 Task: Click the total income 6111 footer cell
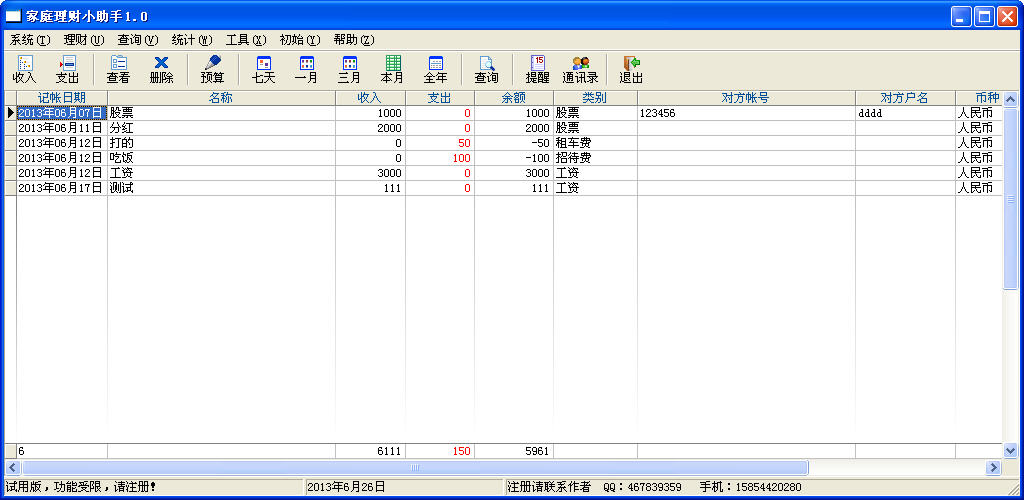[x=370, y=451]
